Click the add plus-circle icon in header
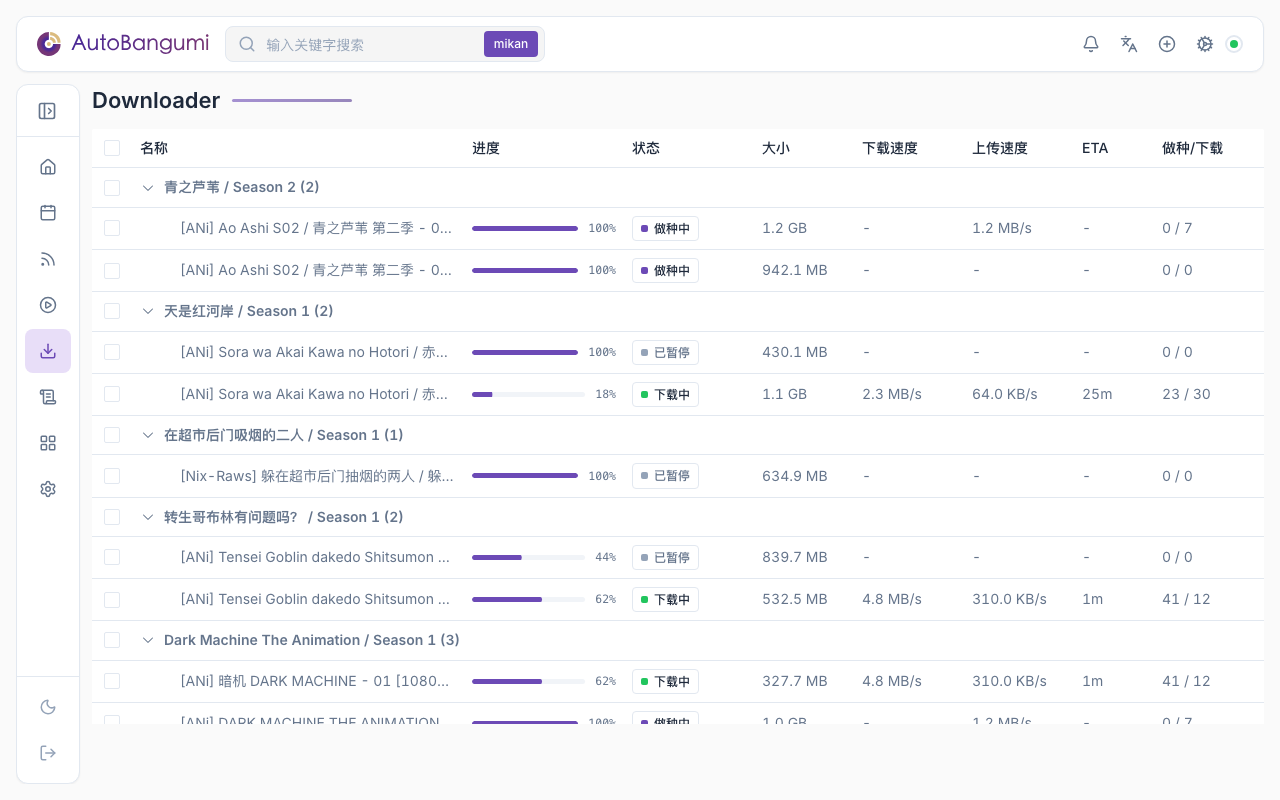 (1167, 44)
